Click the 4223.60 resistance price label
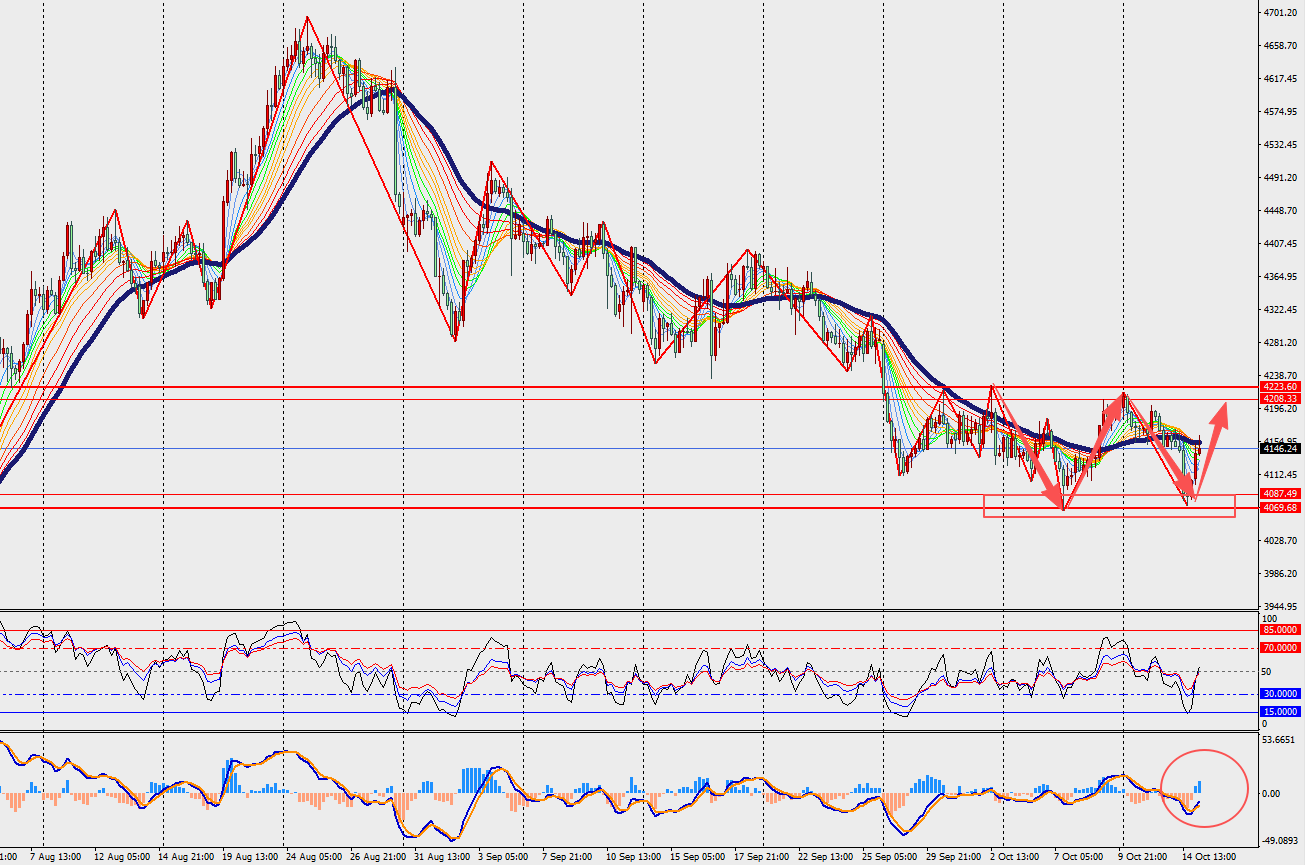Screen dimensions: 1306x865 pyautogui.click(x=1280, y=386)
